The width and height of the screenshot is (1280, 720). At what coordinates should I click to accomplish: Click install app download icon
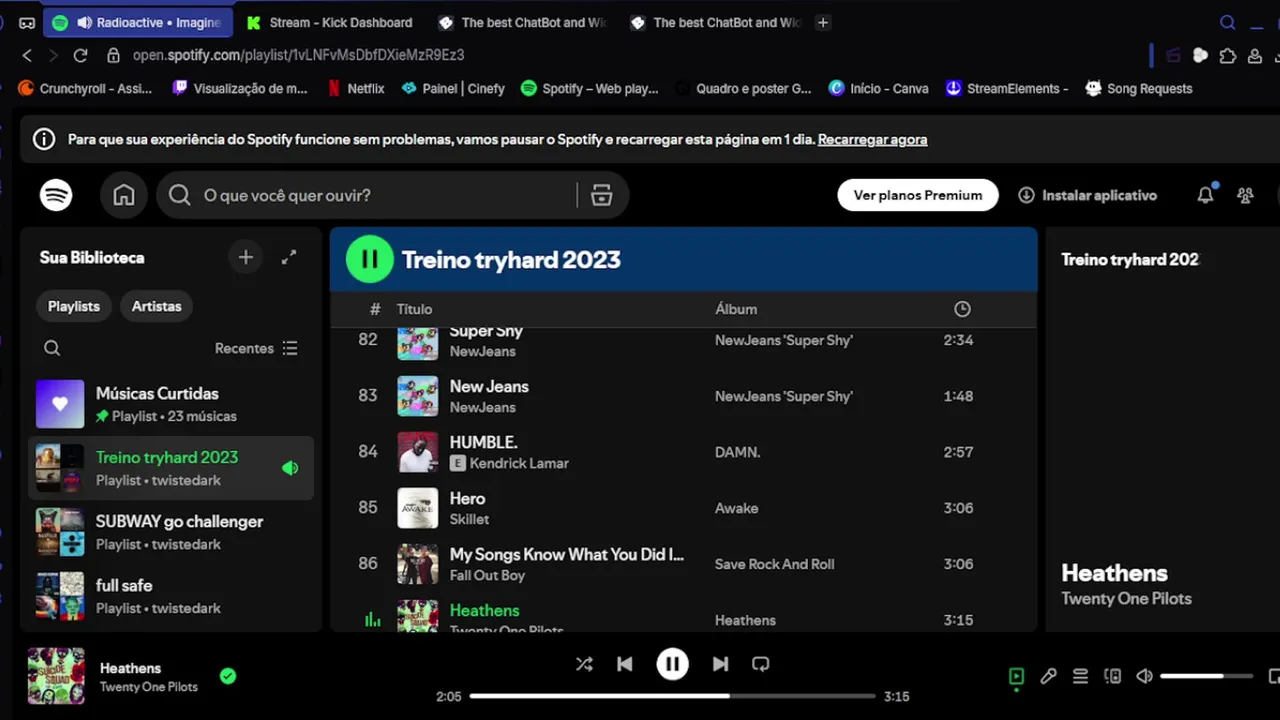click(1026, 195)
